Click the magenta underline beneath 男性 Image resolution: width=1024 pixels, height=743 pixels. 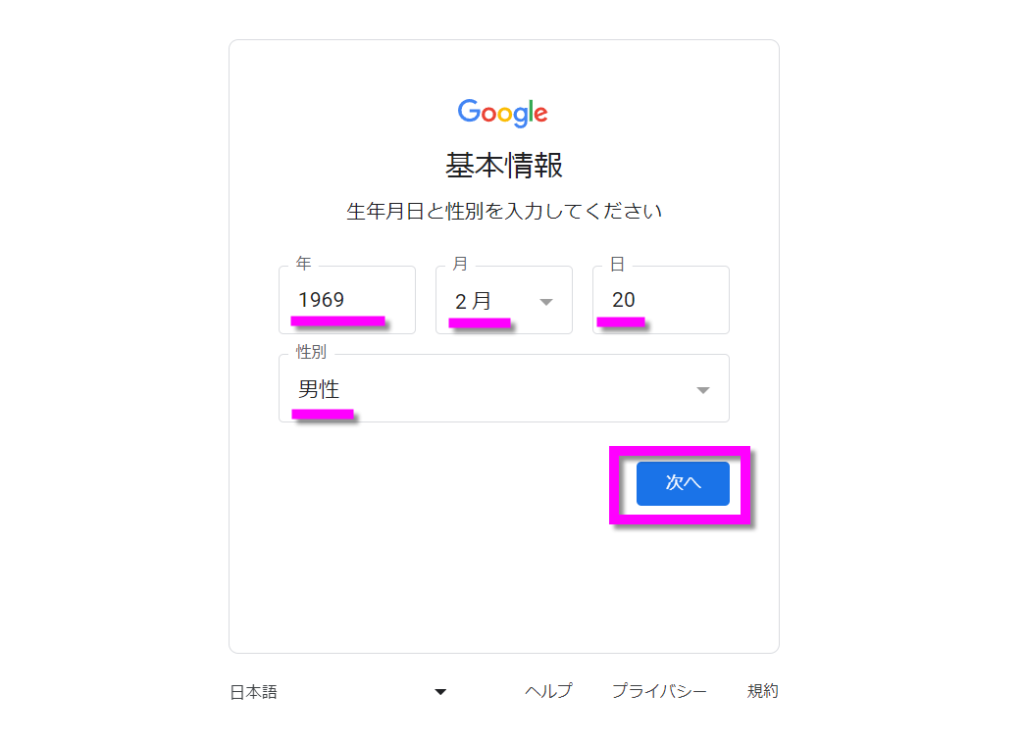(x=323, y=414)
